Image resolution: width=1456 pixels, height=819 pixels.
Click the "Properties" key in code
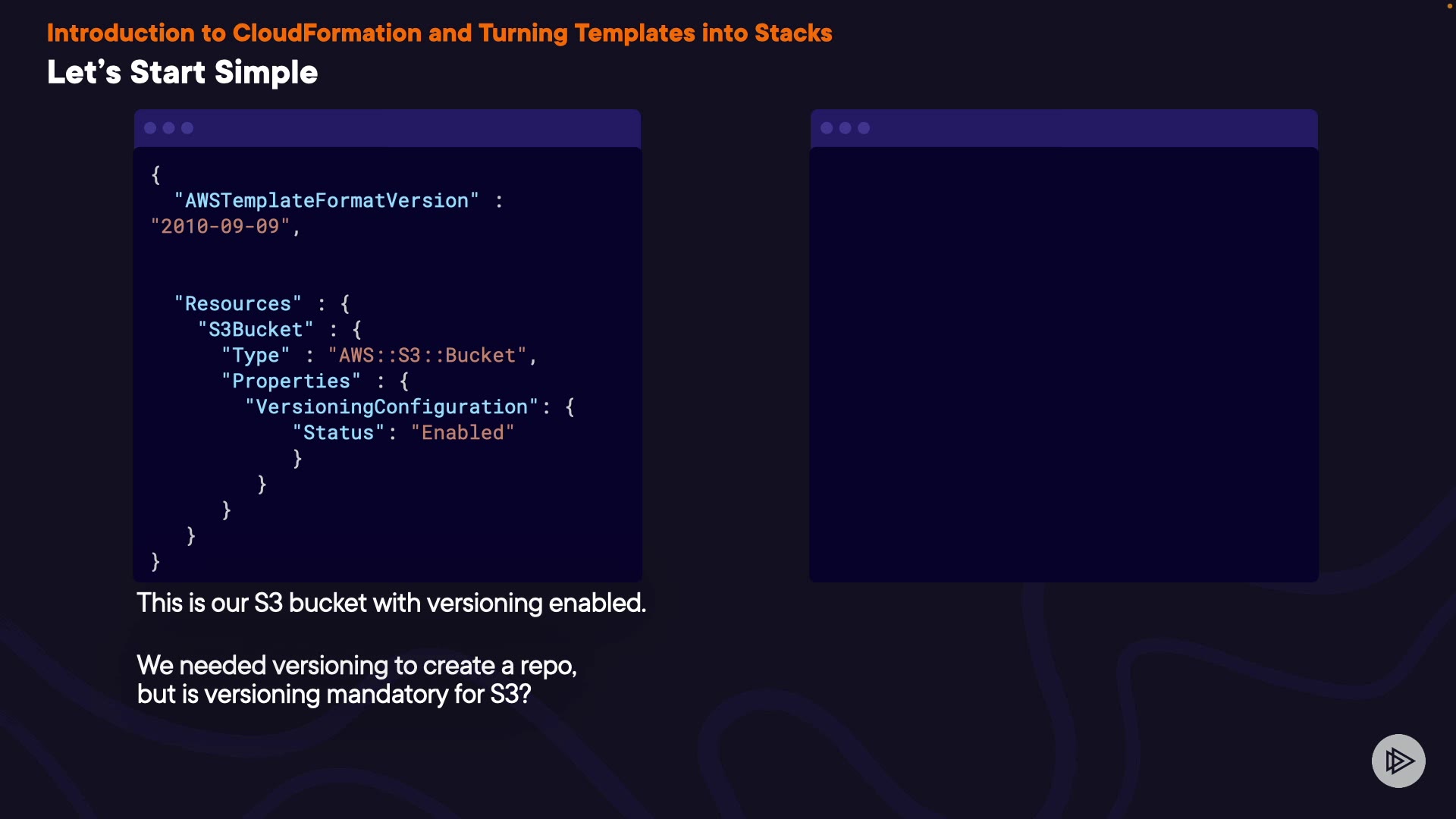coord(290,381)
